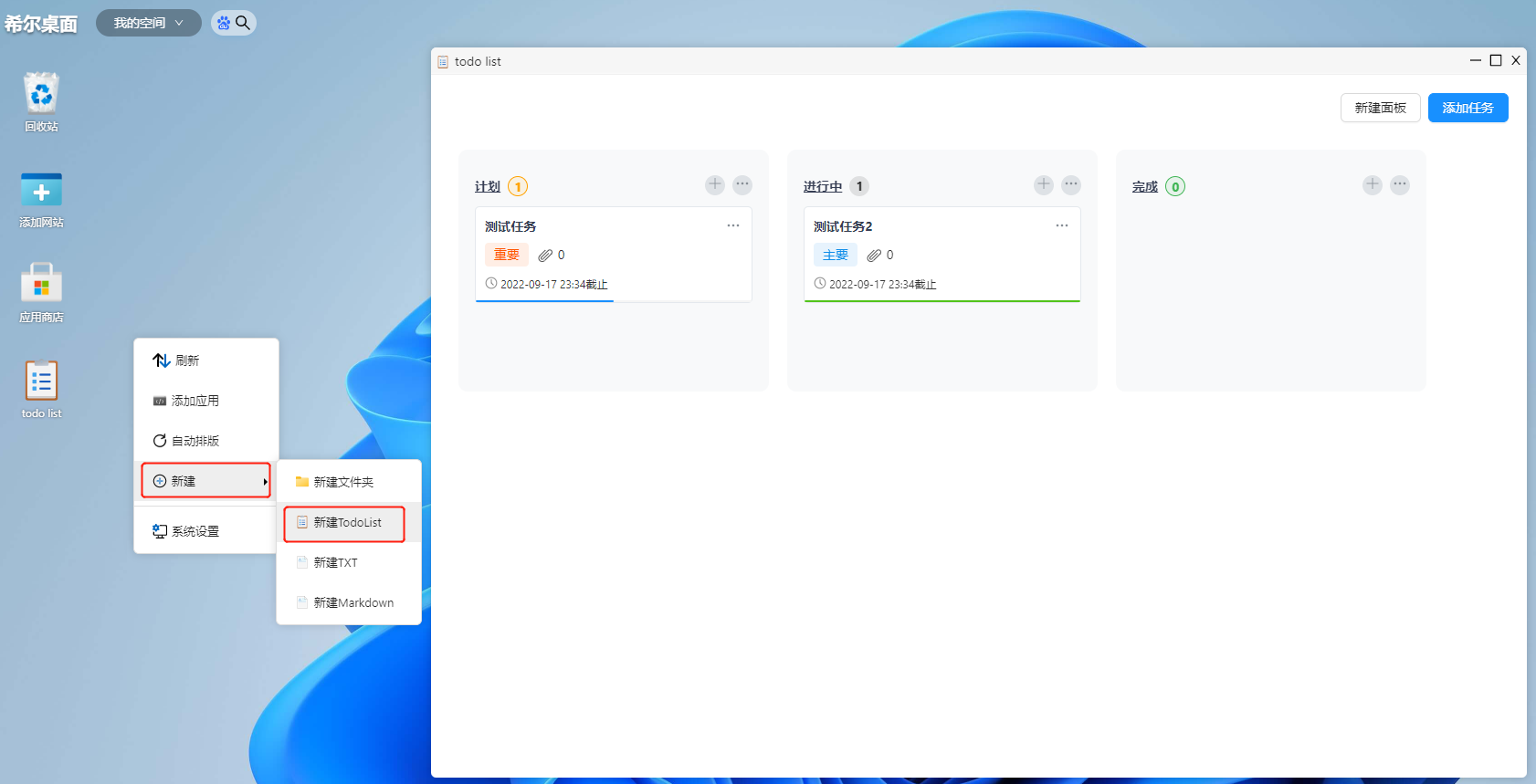Click the attachment clip icon on 测试任务

pyautogui.click(x=545, y=256)
